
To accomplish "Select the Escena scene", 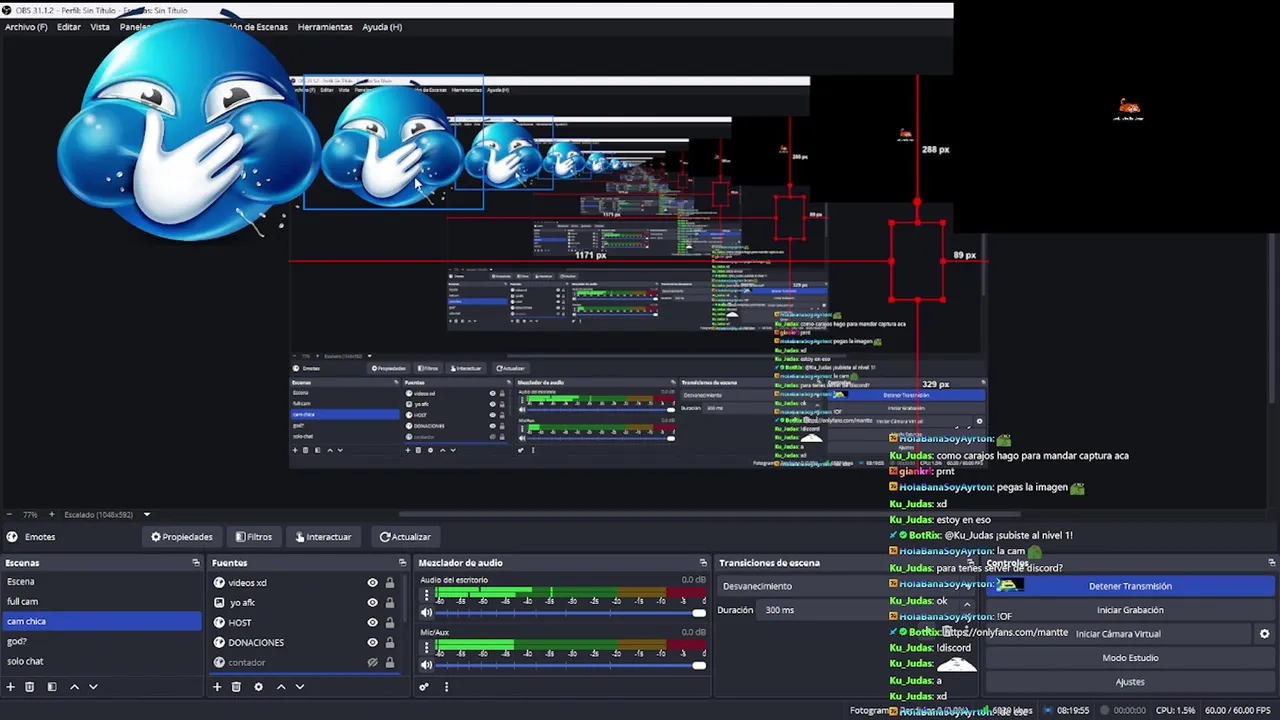I will (101, 582).
